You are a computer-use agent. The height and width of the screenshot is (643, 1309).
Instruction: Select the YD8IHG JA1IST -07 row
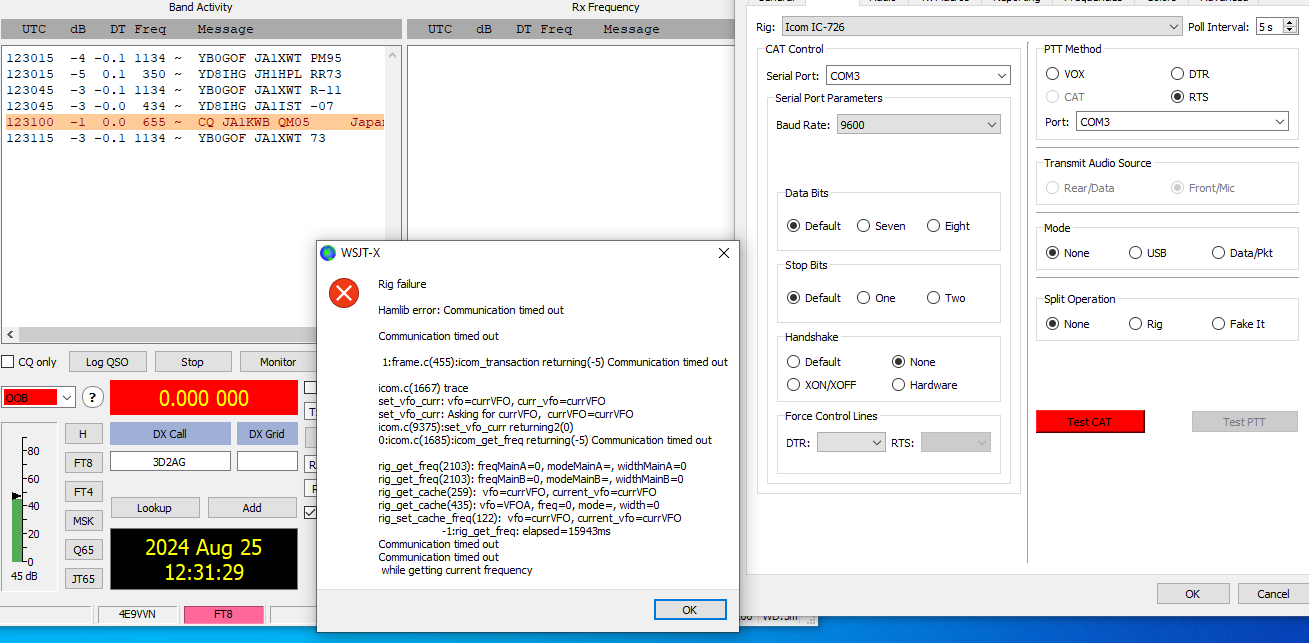(193, 106)
